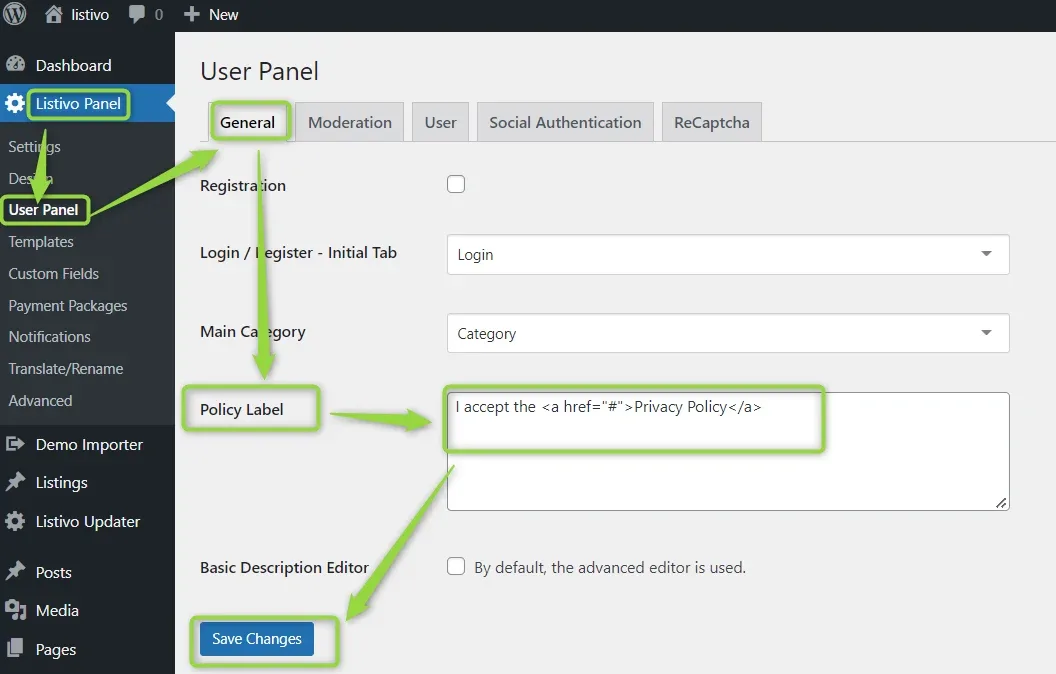Click the Posts pushpin icon

pos(15,572)
